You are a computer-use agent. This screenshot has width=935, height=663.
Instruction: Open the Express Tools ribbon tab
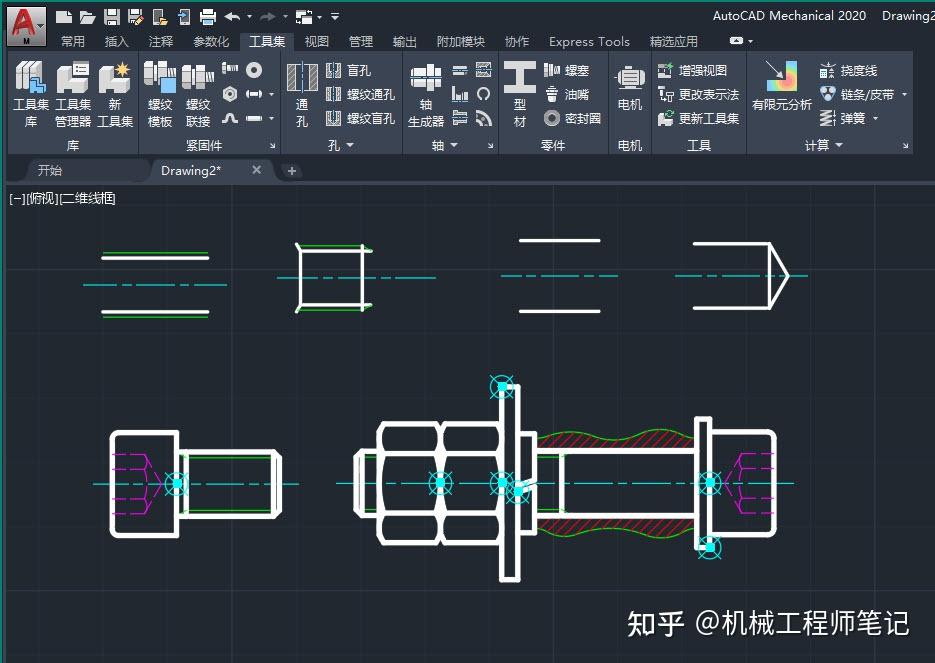point(589,41)
